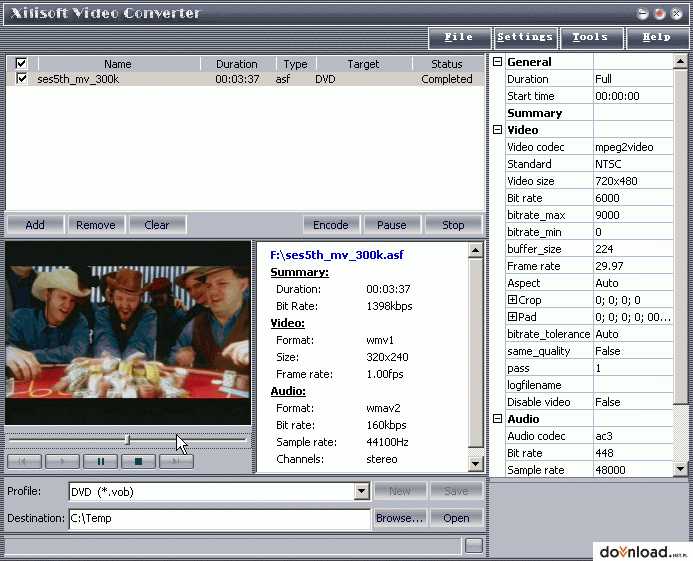Click the Duration column header
Screen dimensions: 693x561
[237, 64]
